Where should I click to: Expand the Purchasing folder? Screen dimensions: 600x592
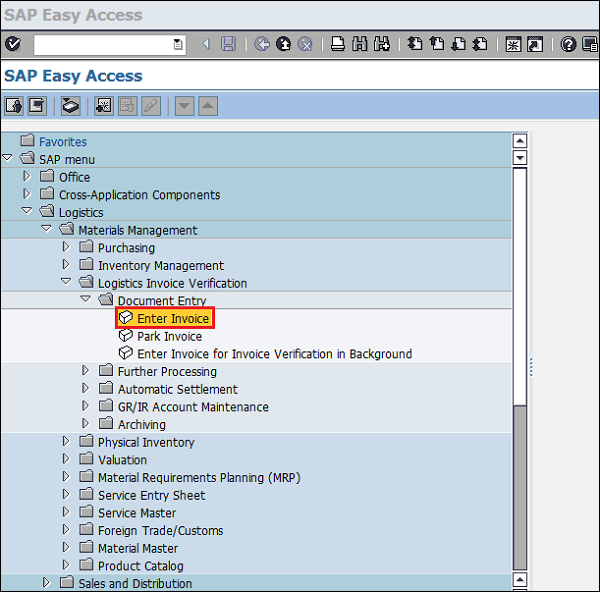[x=66, y=247]
